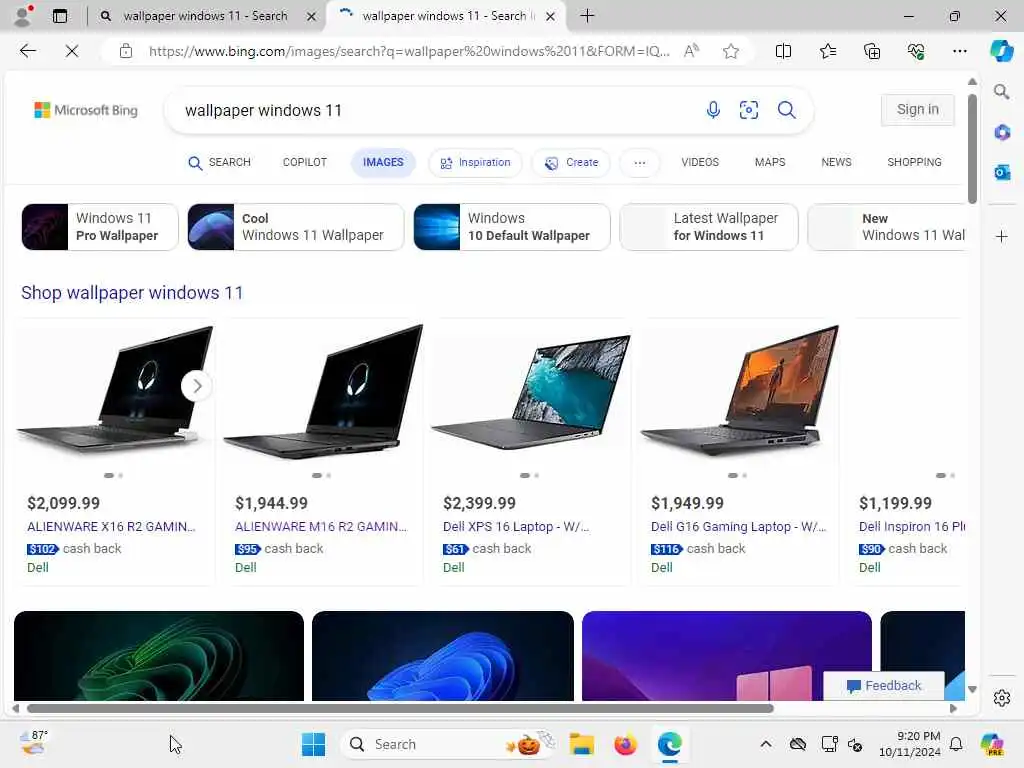Switch to first wallpaper windows 11 tab
Image resolution: width=1024 pixels, height=768 pixels.
[204, 16]
